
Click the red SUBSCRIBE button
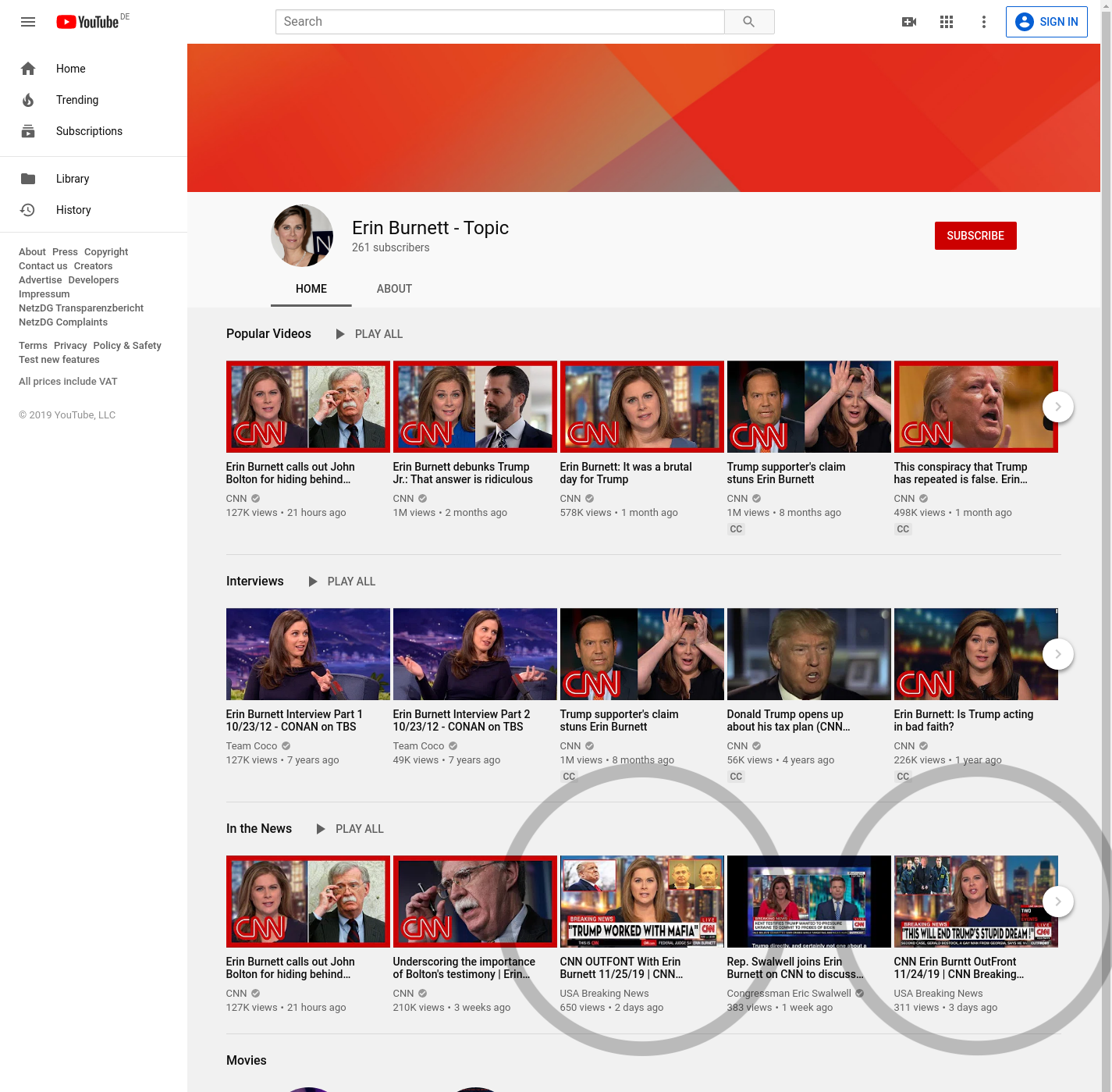(x=975, y=236)
